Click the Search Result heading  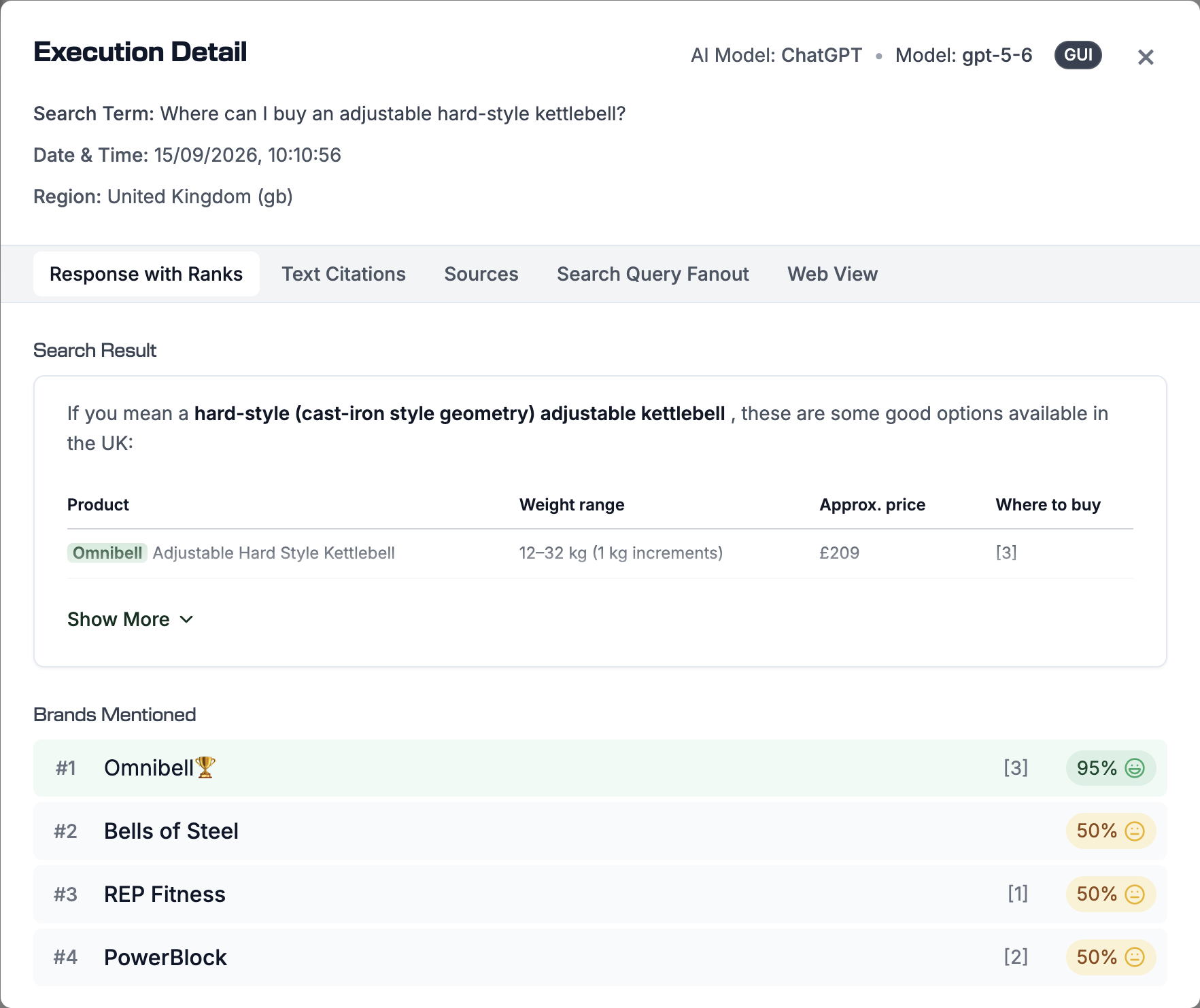(95, 350)
